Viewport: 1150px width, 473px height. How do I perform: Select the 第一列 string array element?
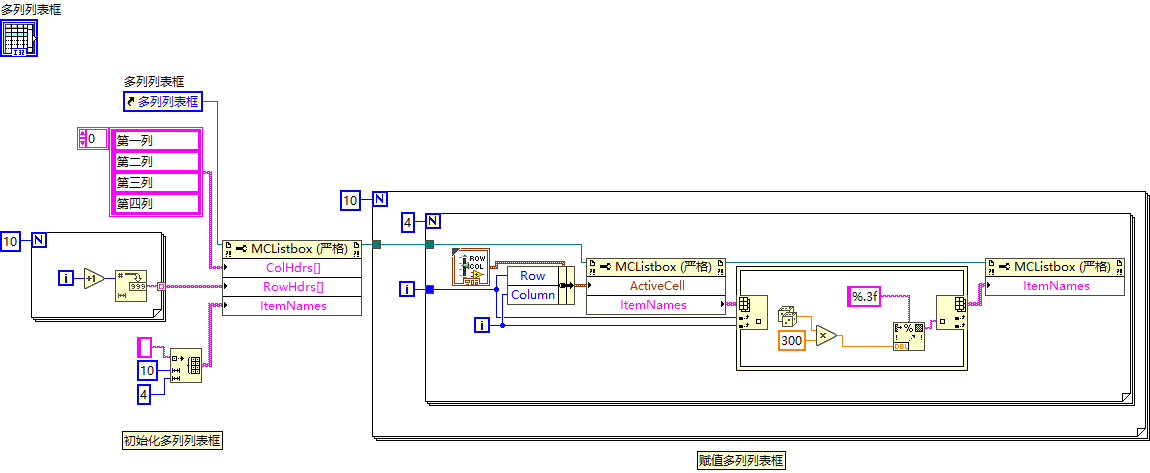(x=156, y=140)
